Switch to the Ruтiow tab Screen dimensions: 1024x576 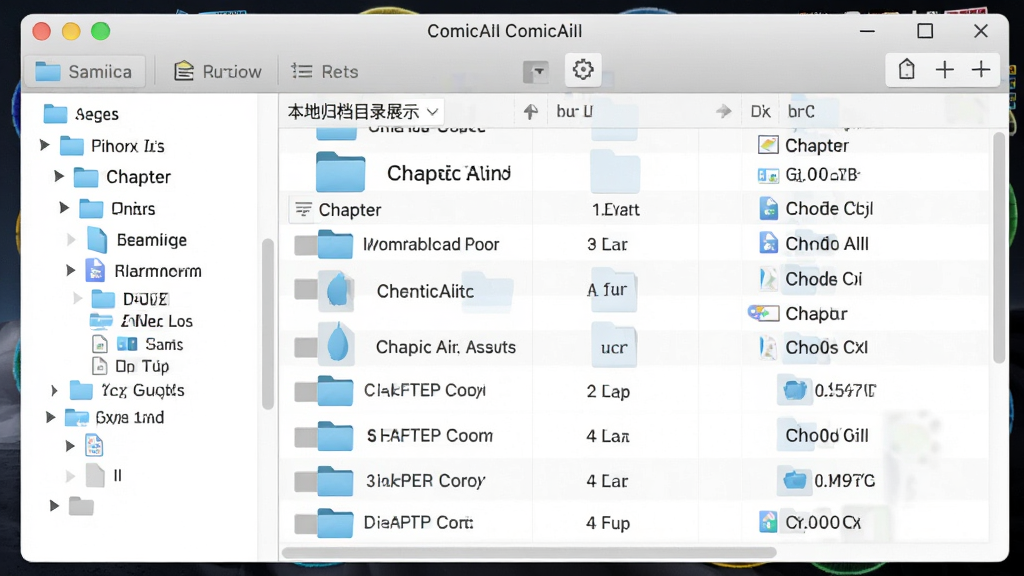coord(217,71)
